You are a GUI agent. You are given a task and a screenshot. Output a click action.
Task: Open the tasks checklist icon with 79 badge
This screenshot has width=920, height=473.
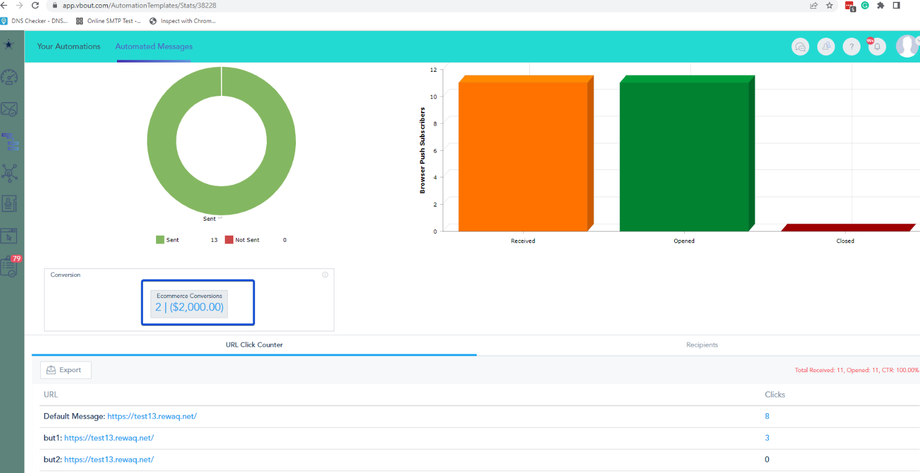point(10,267)
